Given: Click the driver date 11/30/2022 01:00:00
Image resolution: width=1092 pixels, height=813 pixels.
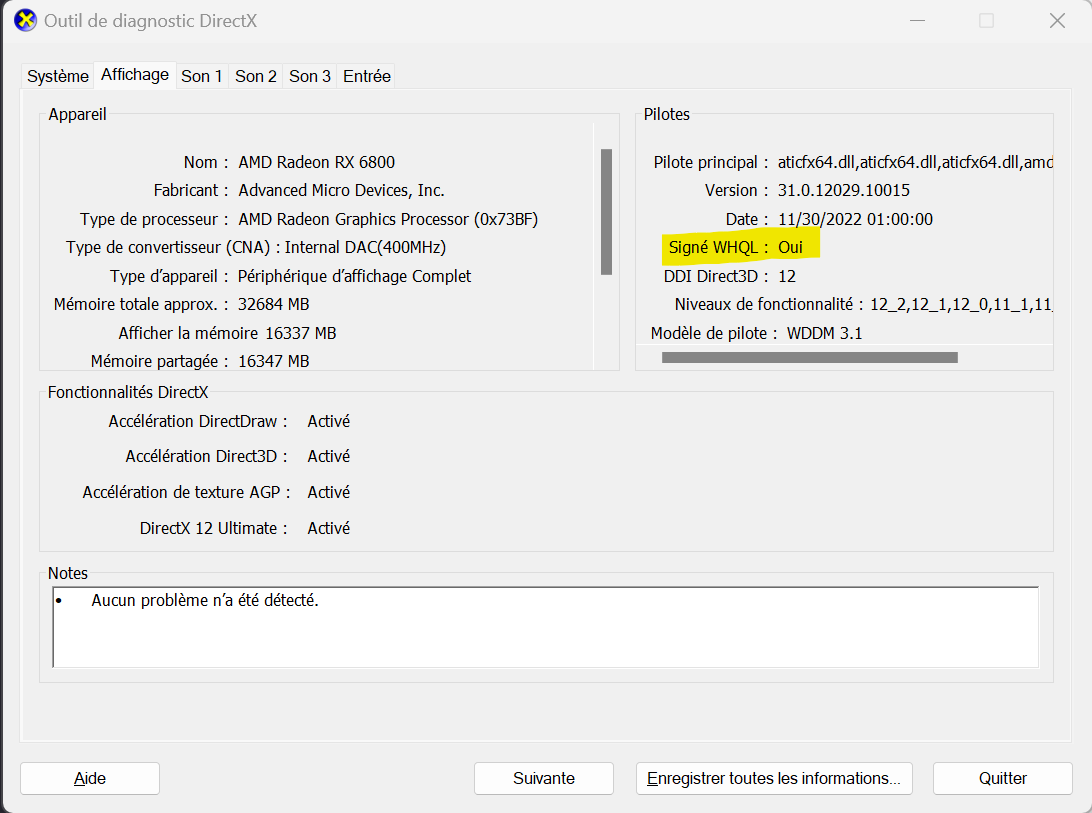Looking at the screenshot, I should coord(855,219).
